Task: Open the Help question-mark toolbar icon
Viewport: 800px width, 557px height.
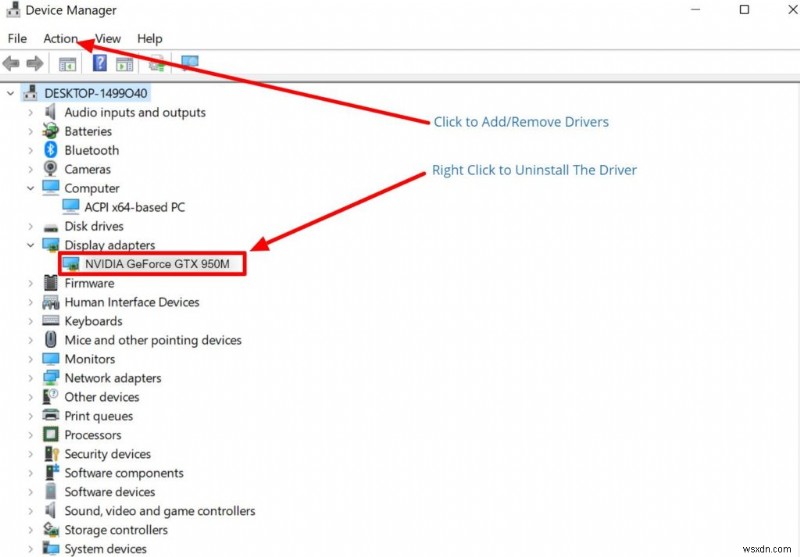Action: pyautogui.click(x=99, y=63)
